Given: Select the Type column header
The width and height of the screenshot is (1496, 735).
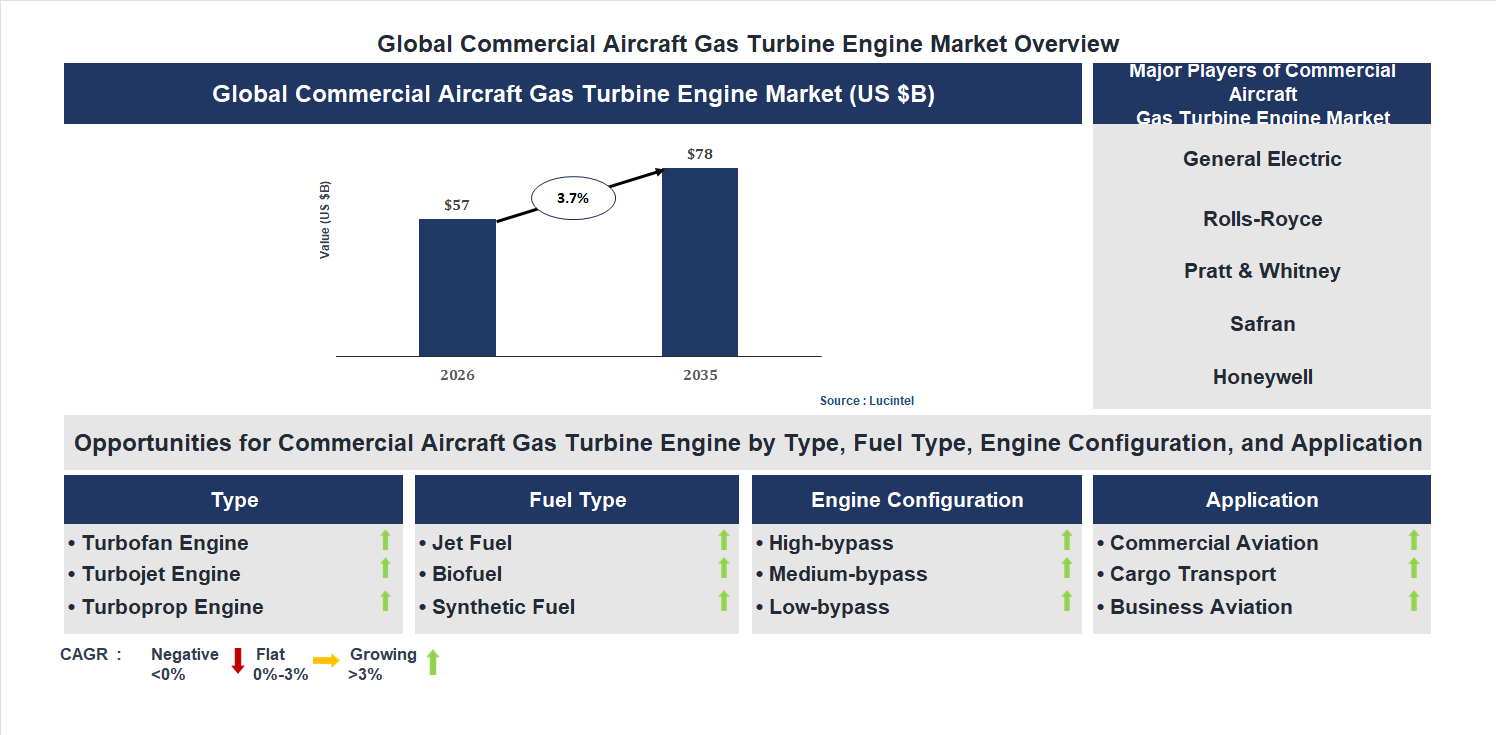Looking at the screenshot, I should [234, 500].
